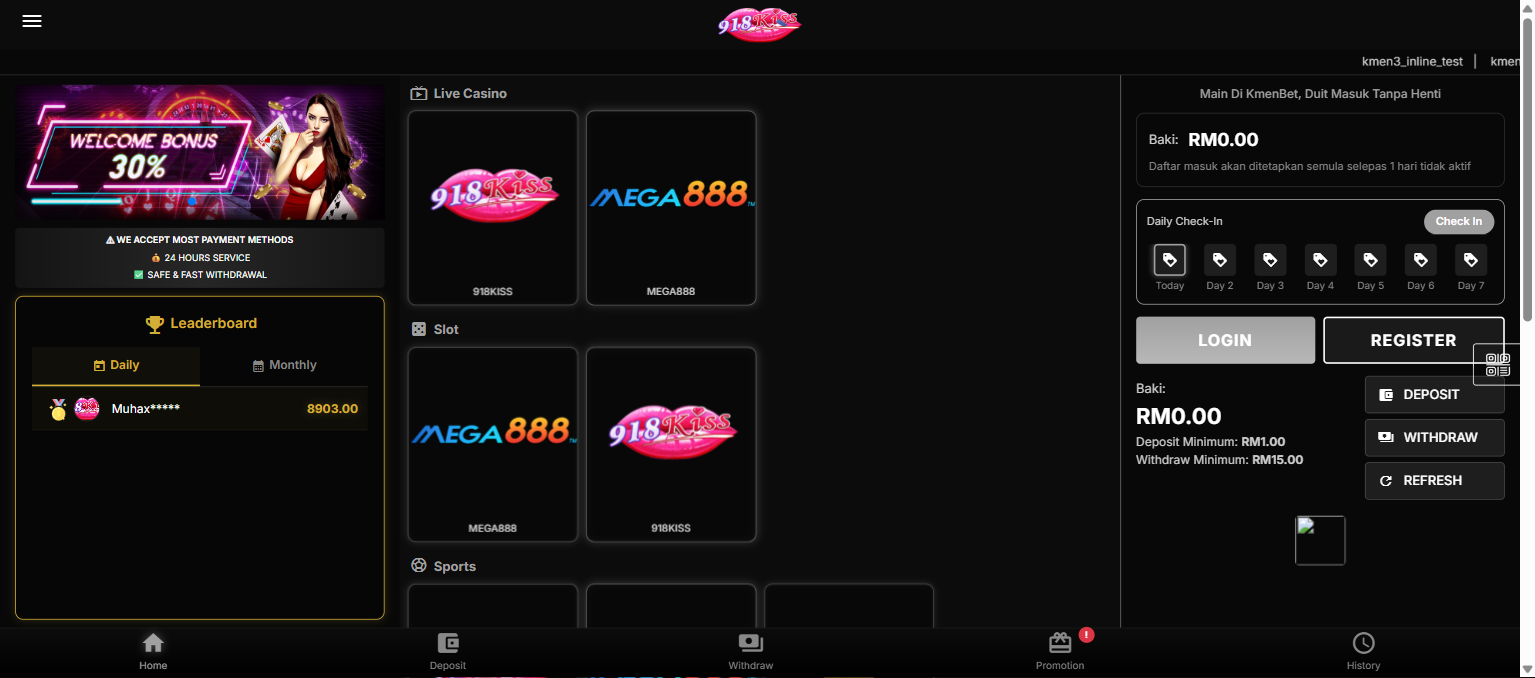Select Day 7 check-in tag
The width and height of the screenshot is (1535, 678).
tap(1470, 261)
